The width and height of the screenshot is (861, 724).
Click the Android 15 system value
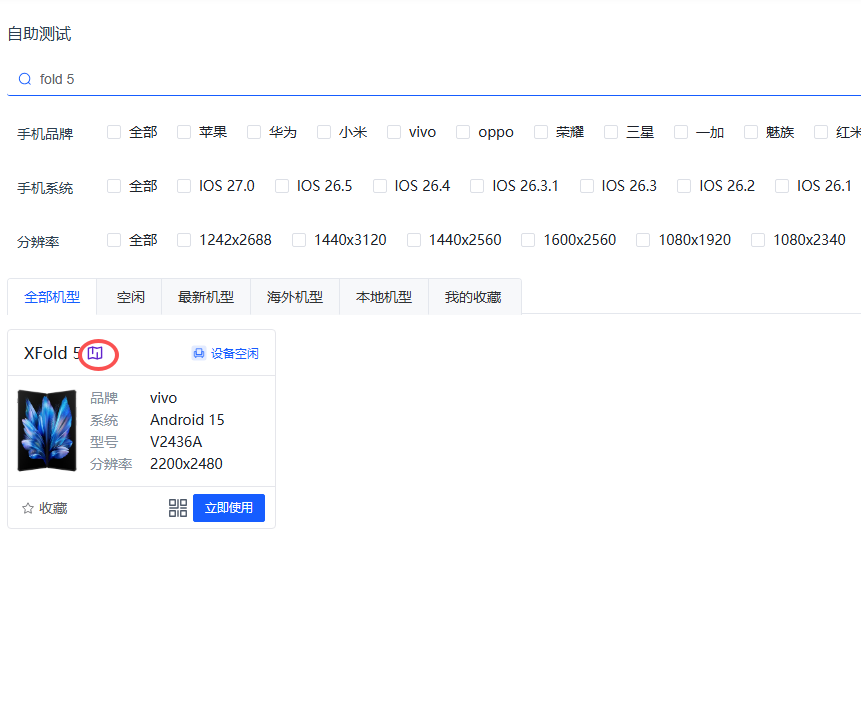click(x=187, y=420)
